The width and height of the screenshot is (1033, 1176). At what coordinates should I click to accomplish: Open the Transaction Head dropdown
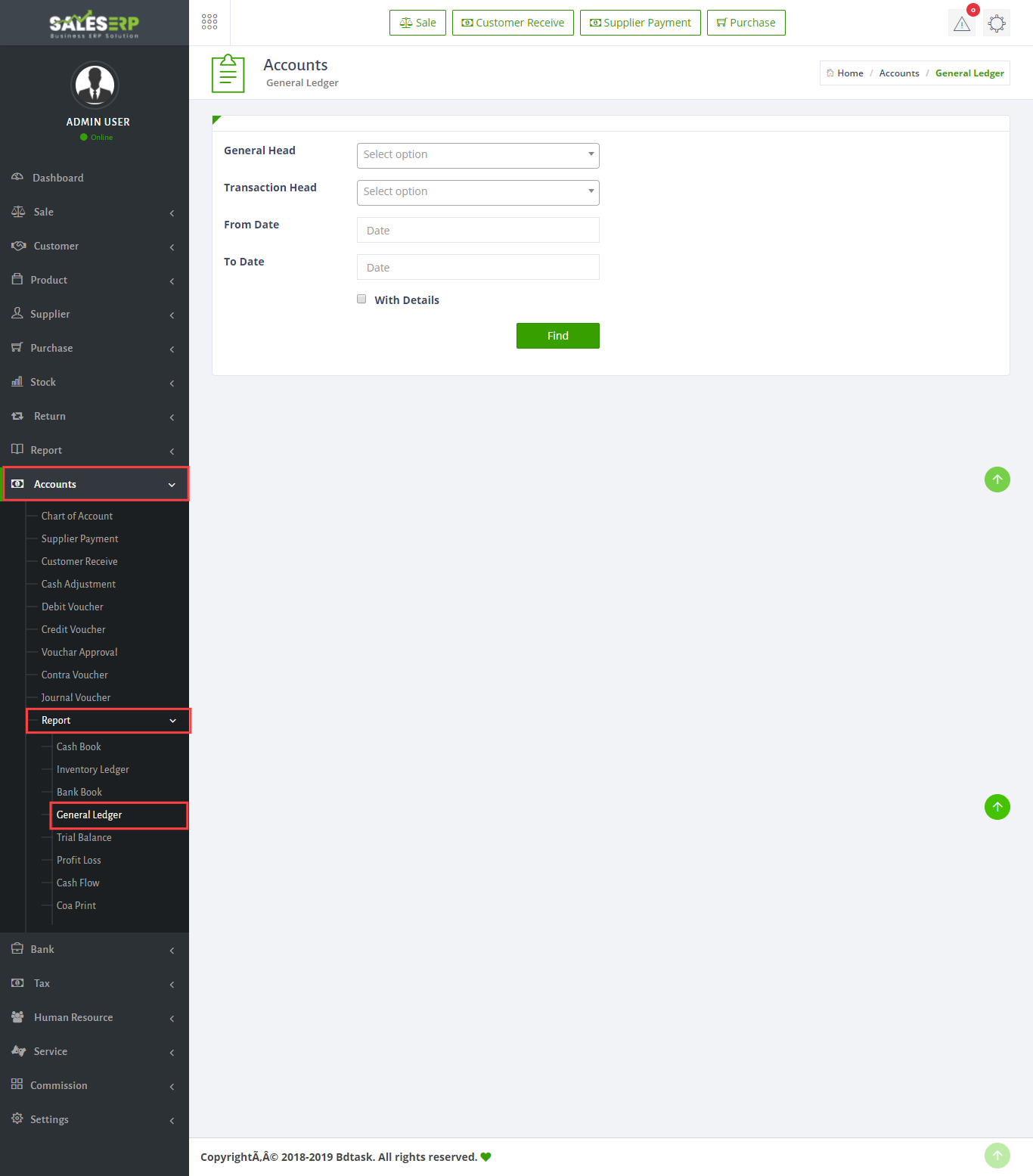(478, 192)
